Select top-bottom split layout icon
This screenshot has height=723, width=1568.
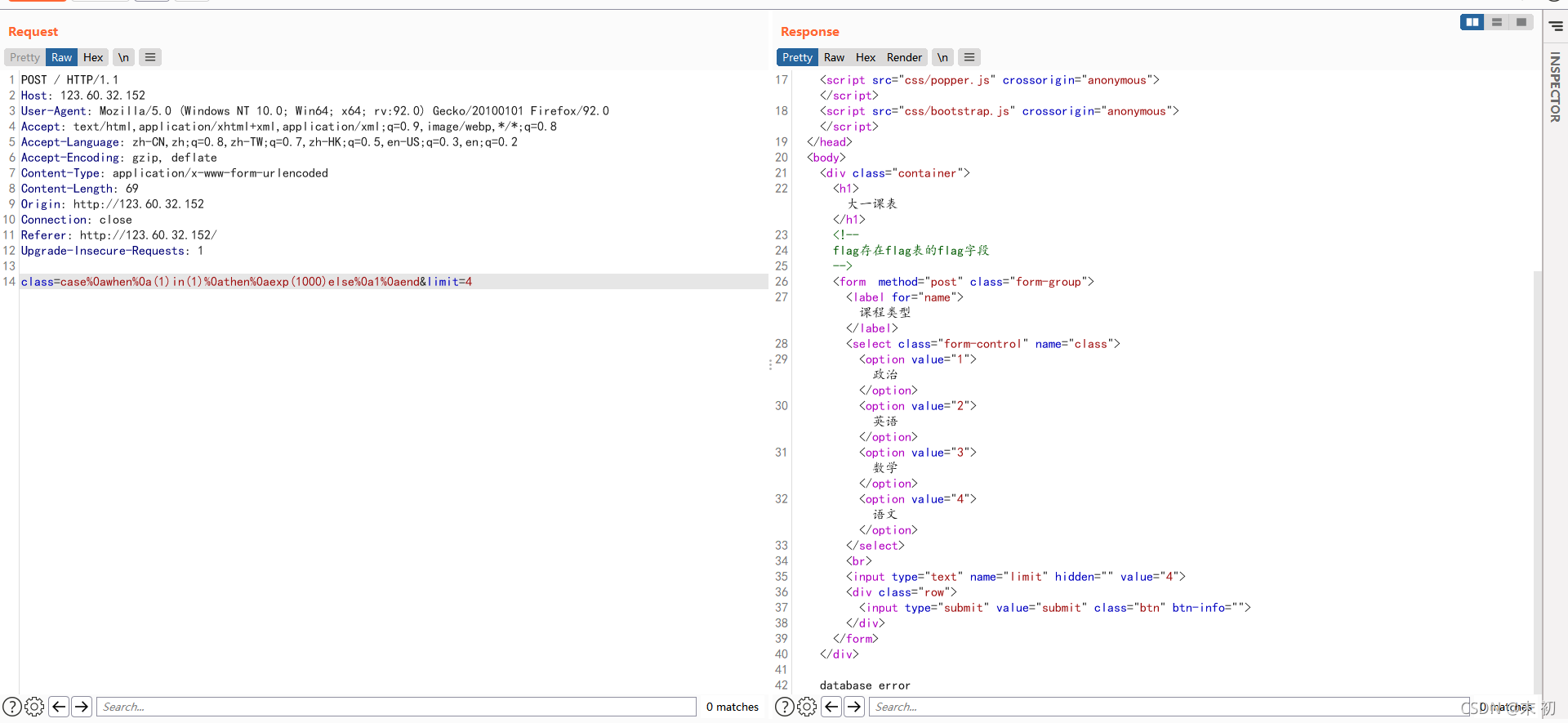[1497, 22]
